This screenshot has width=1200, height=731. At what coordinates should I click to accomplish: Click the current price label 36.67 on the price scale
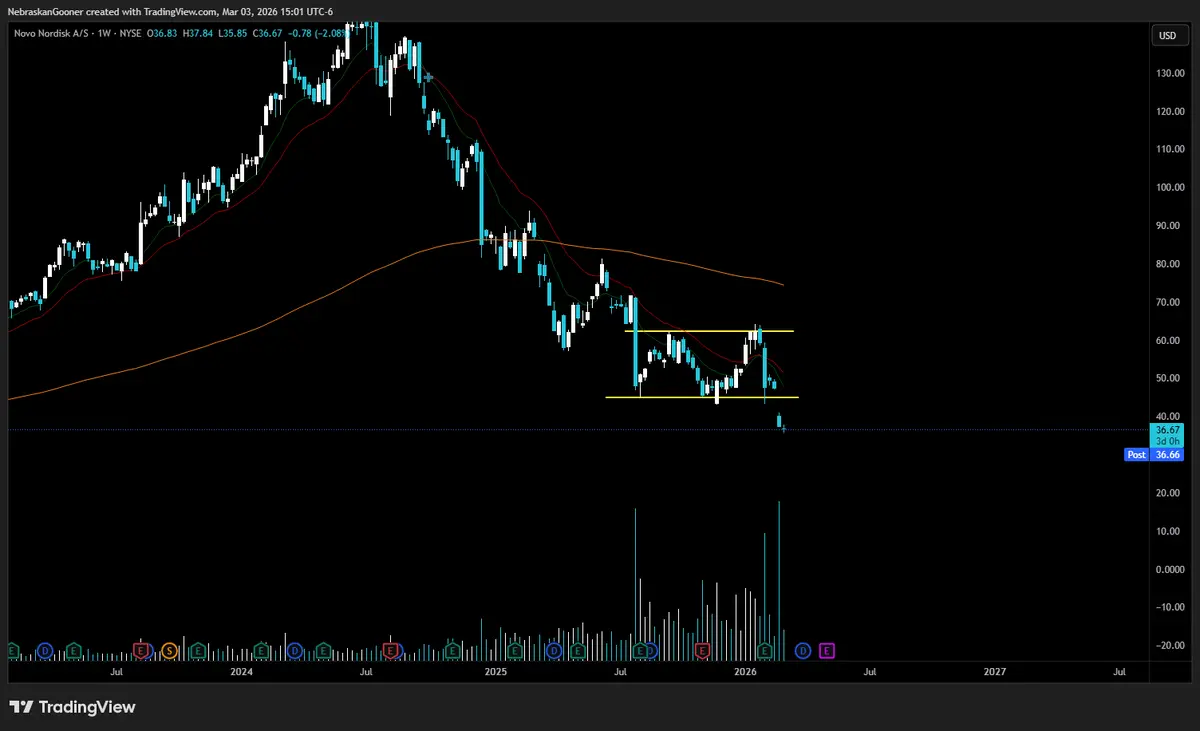(1167, 429)
